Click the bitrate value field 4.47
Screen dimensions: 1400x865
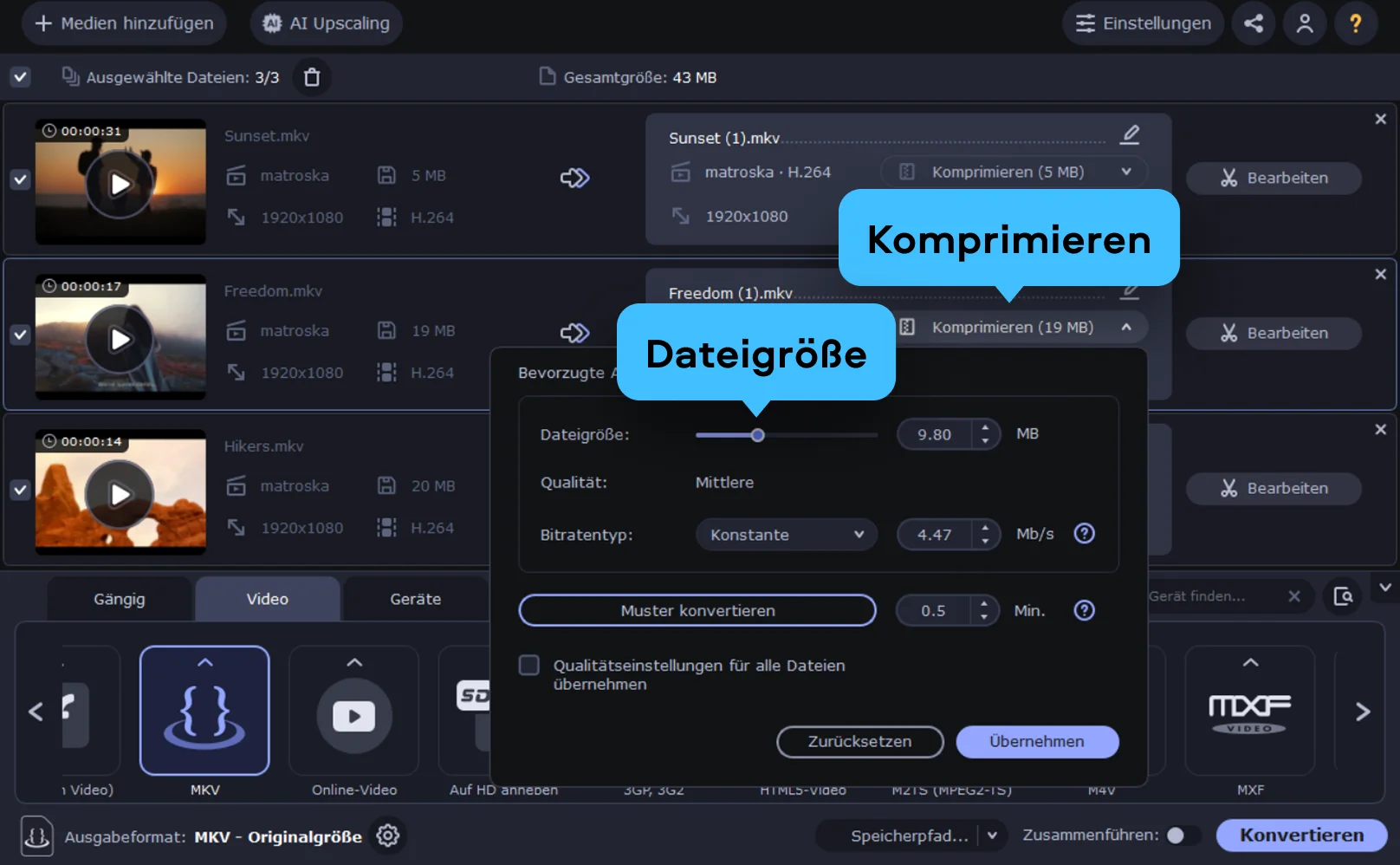935,535
